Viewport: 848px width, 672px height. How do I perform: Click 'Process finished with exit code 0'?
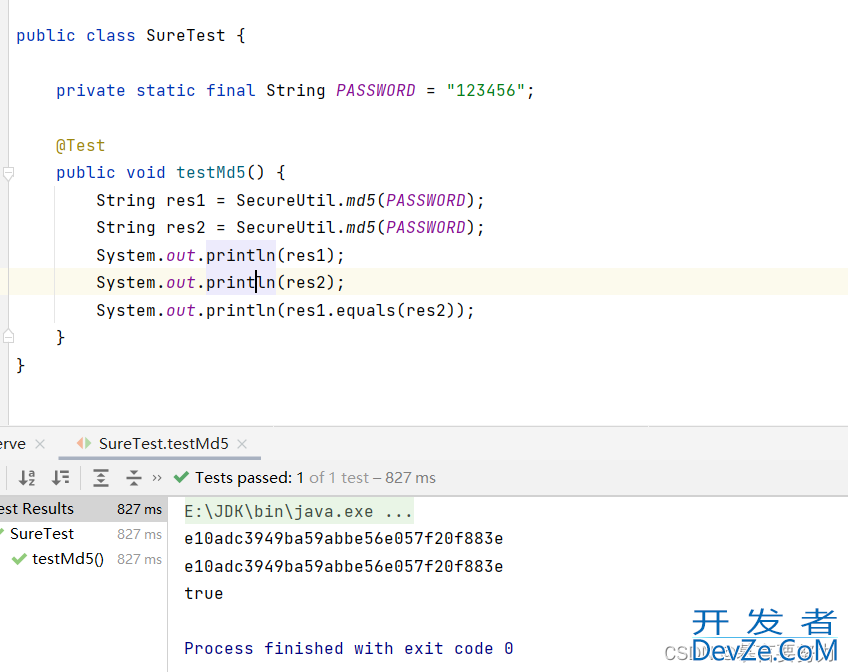pos(348,648)
